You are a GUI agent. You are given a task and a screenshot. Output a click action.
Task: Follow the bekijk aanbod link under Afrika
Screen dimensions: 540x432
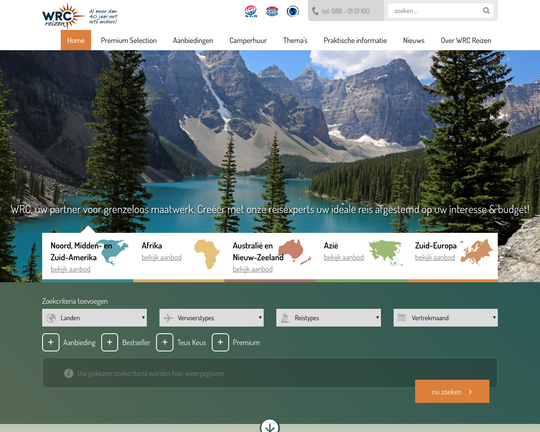pos(162,257)
